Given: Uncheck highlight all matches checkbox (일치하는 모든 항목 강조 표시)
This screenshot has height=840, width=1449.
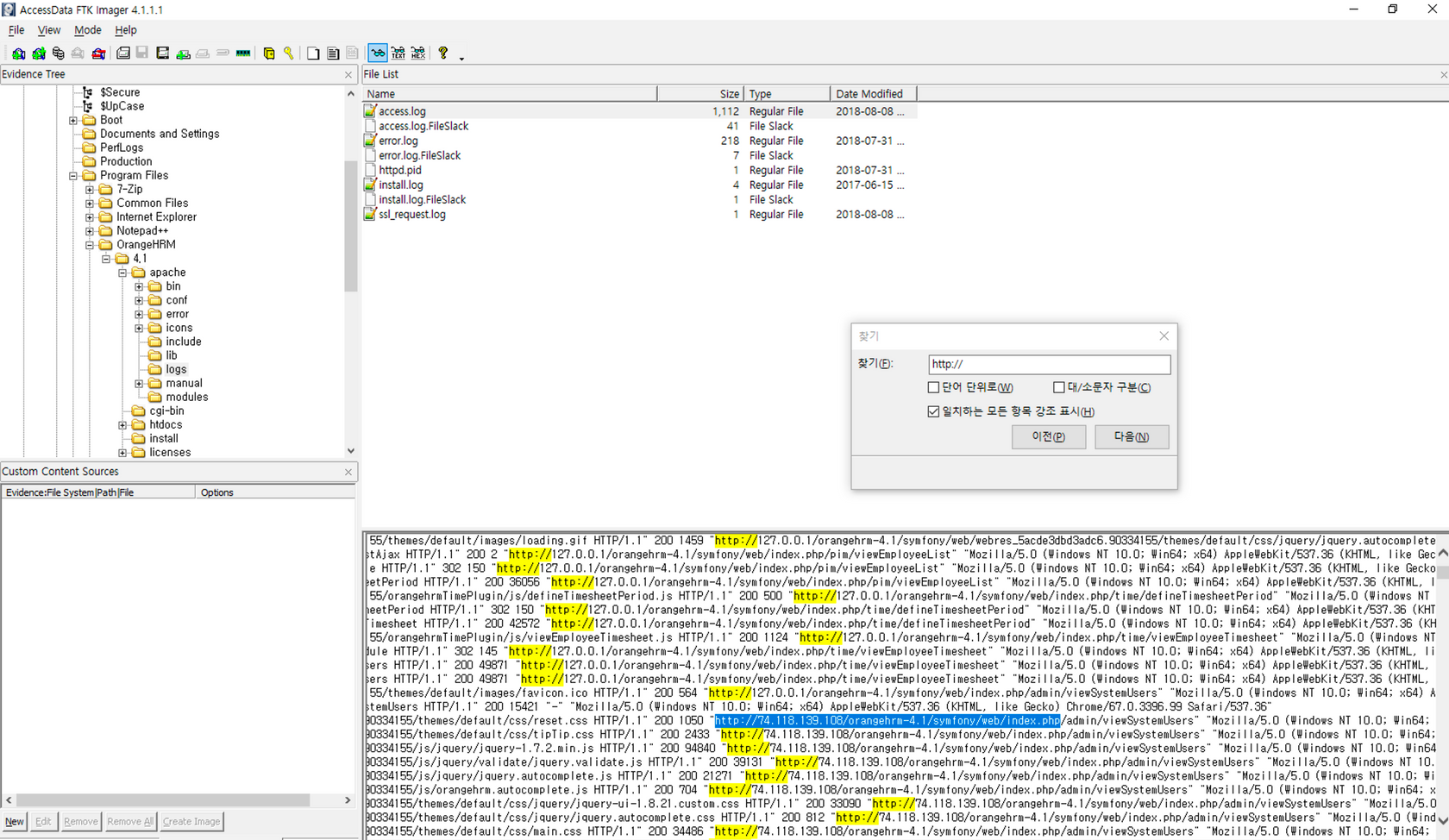Looking at the screenshot, I should click(933, 411).
